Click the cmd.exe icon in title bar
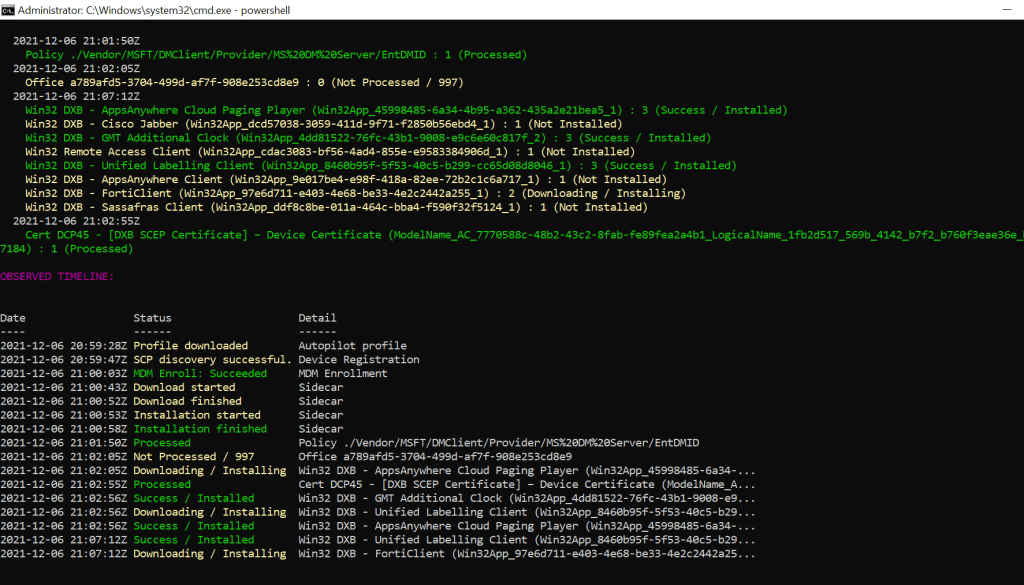The width and height of the screenshot is (1024, 585). pos(10,9)
